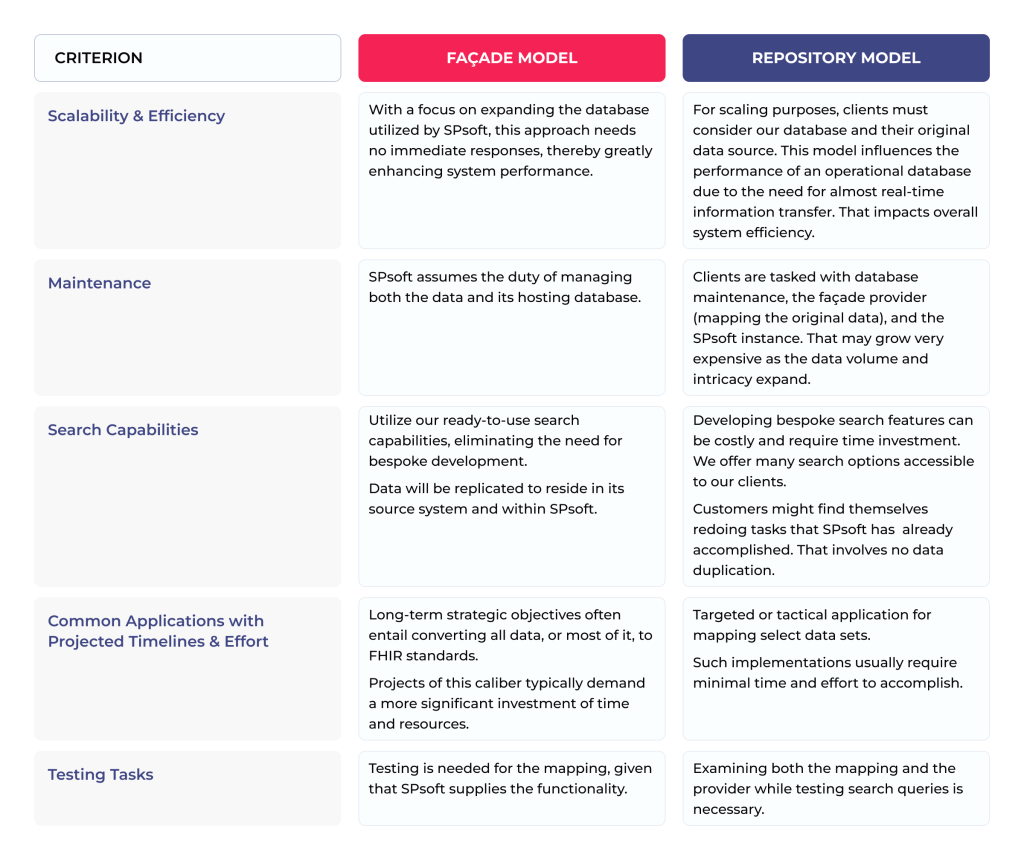This screenshot has height=860, width=1024.
Task: Click the Maintenance row label
Action: coord(99,283)
